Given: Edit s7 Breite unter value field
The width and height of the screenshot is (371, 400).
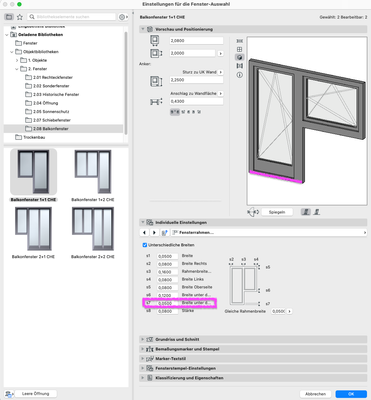Looking at the screenshot, I should pyautogui.click(x=167, y=303).
